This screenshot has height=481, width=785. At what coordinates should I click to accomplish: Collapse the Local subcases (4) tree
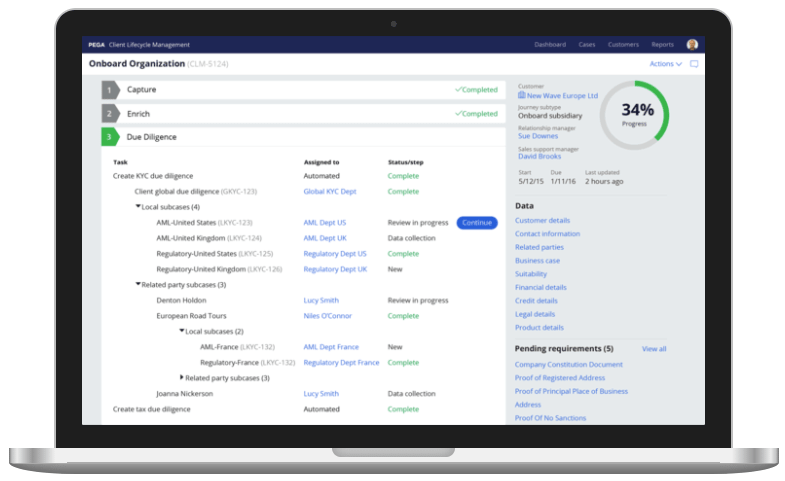pyautogui.click(x=138, y=206)
